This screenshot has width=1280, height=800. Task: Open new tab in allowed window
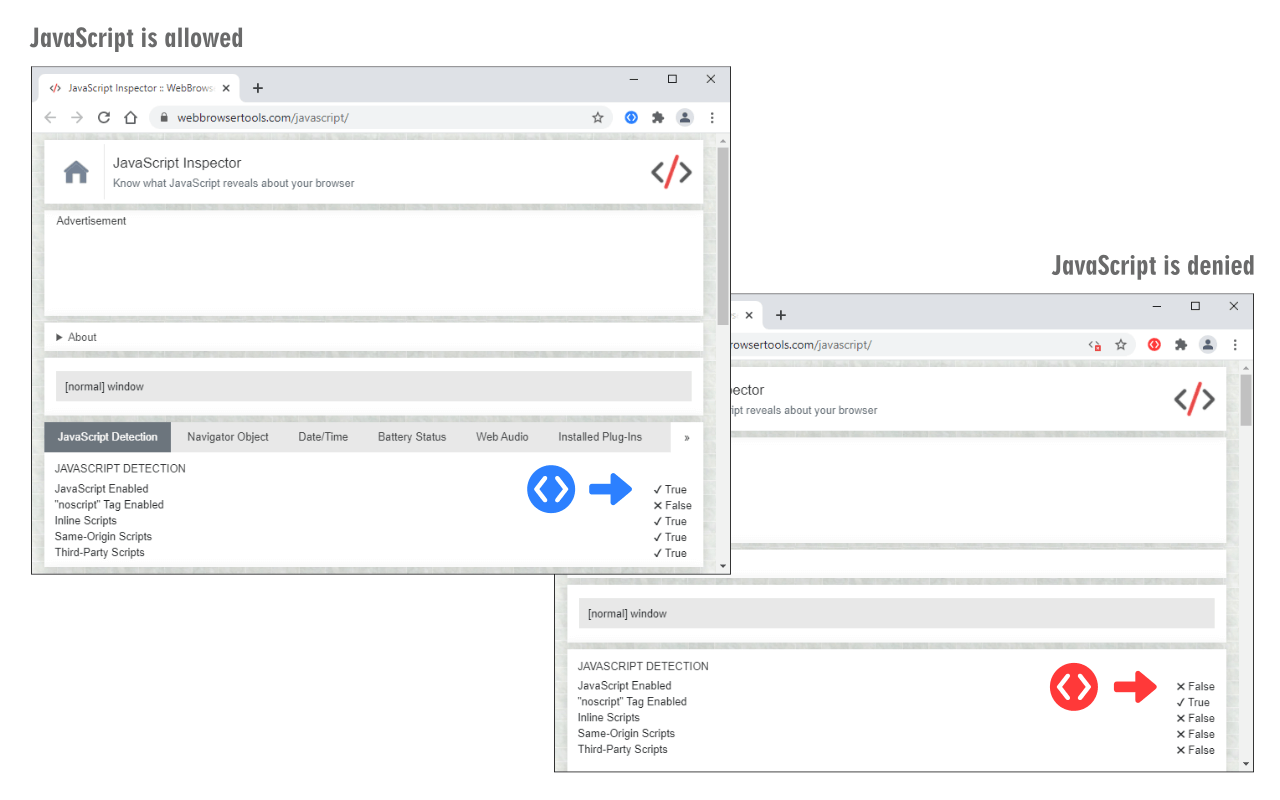point(258,88)
